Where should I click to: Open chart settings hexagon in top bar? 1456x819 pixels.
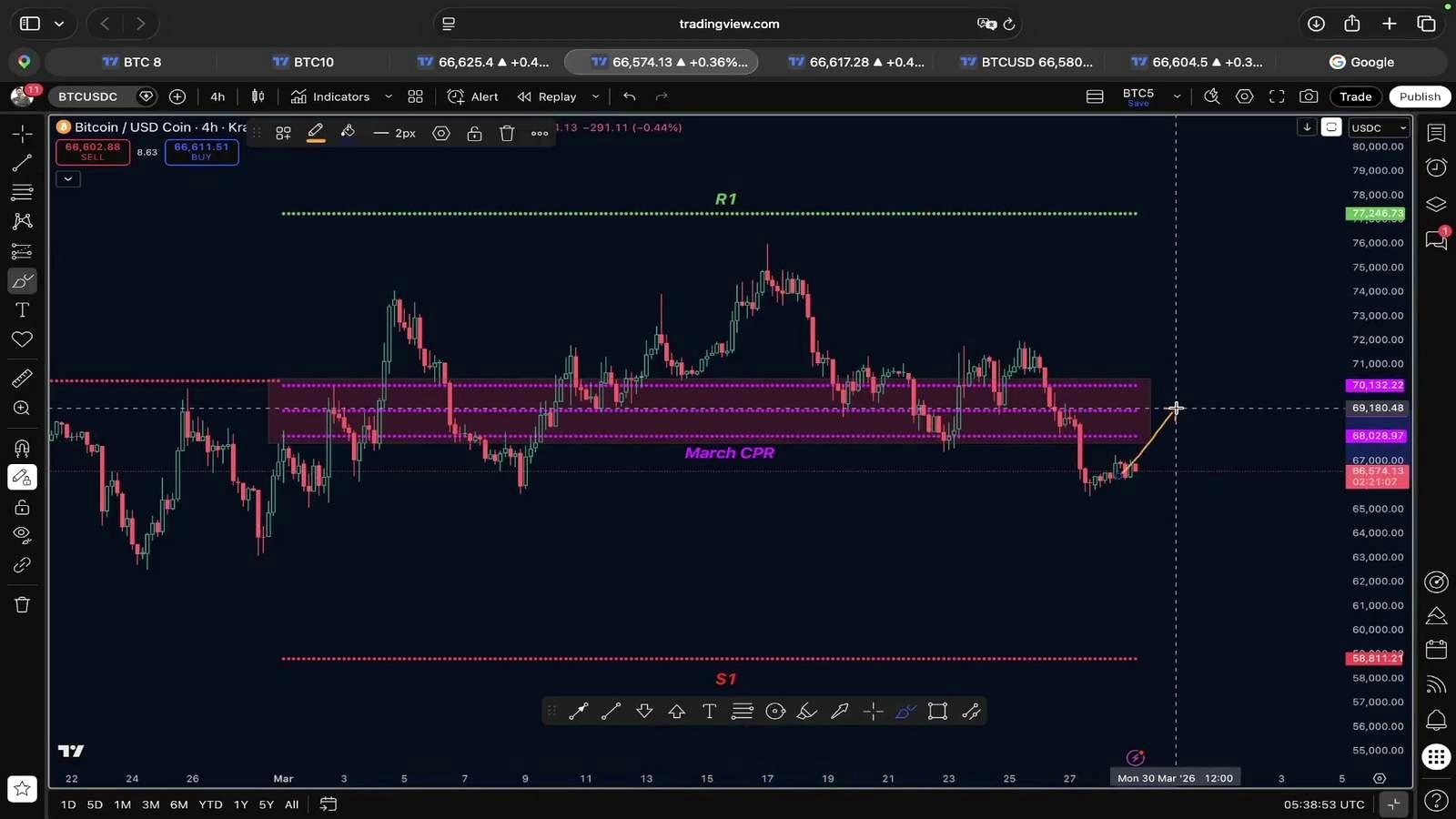coord(1244,96)
